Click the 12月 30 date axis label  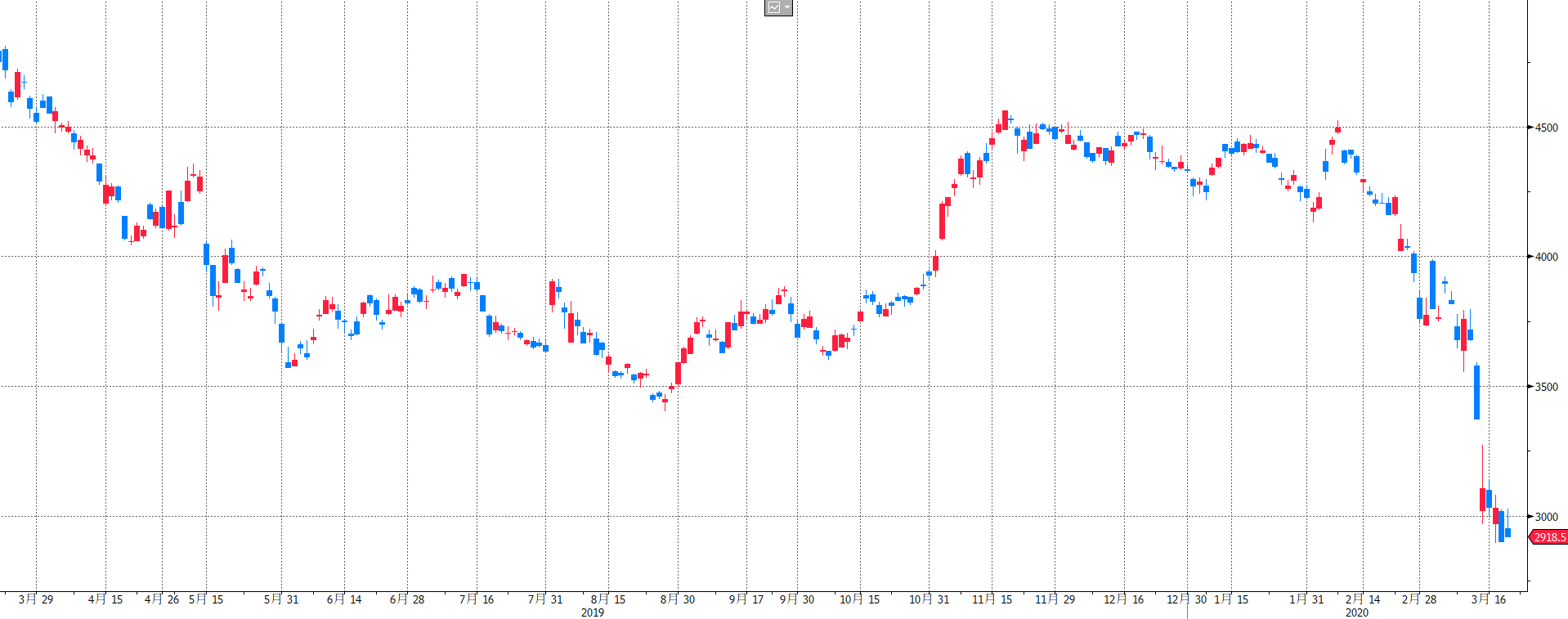point(1186,599)
